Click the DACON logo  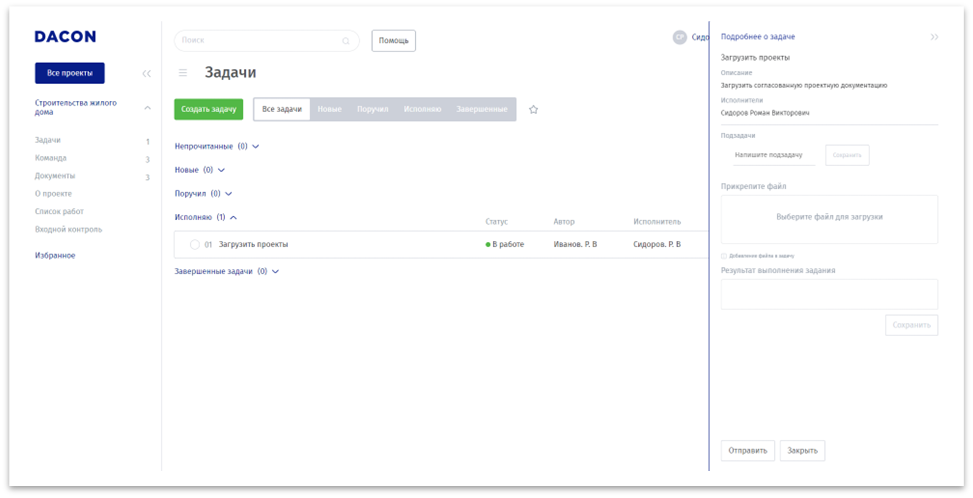(x=65, y=37)
